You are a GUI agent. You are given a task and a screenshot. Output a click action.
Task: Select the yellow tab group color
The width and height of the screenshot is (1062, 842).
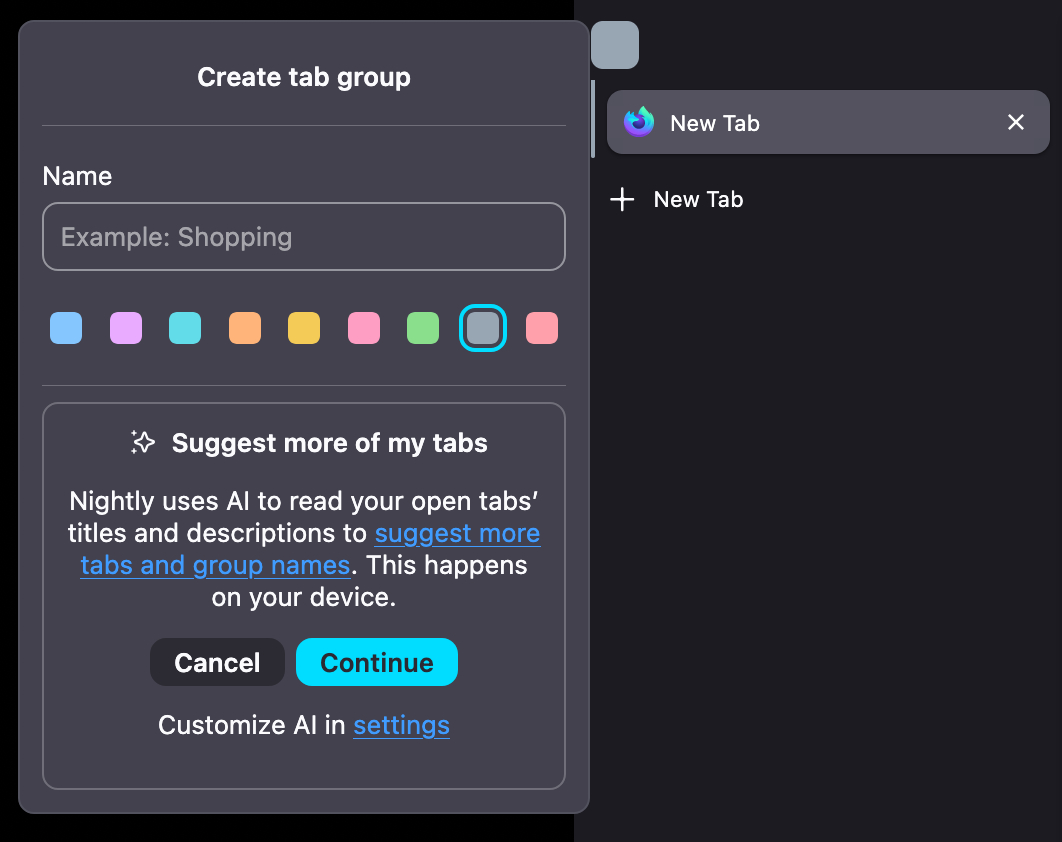(x=304, y=328)
